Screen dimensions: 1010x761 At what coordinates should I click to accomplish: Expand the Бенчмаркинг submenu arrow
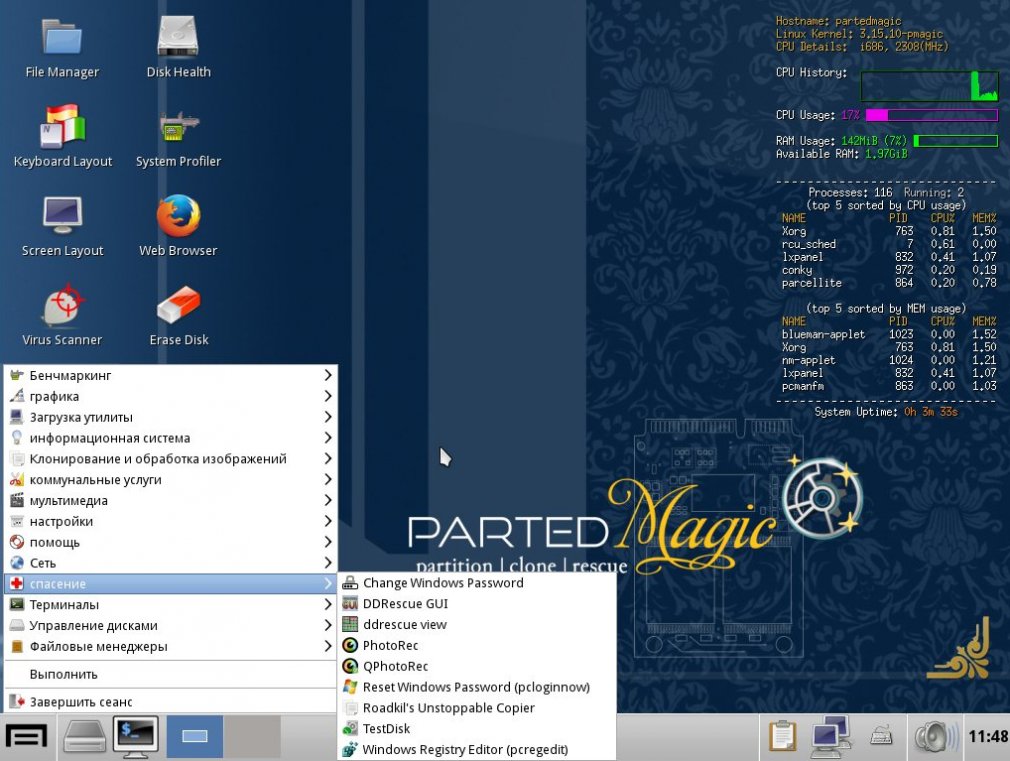pos(328,375)
